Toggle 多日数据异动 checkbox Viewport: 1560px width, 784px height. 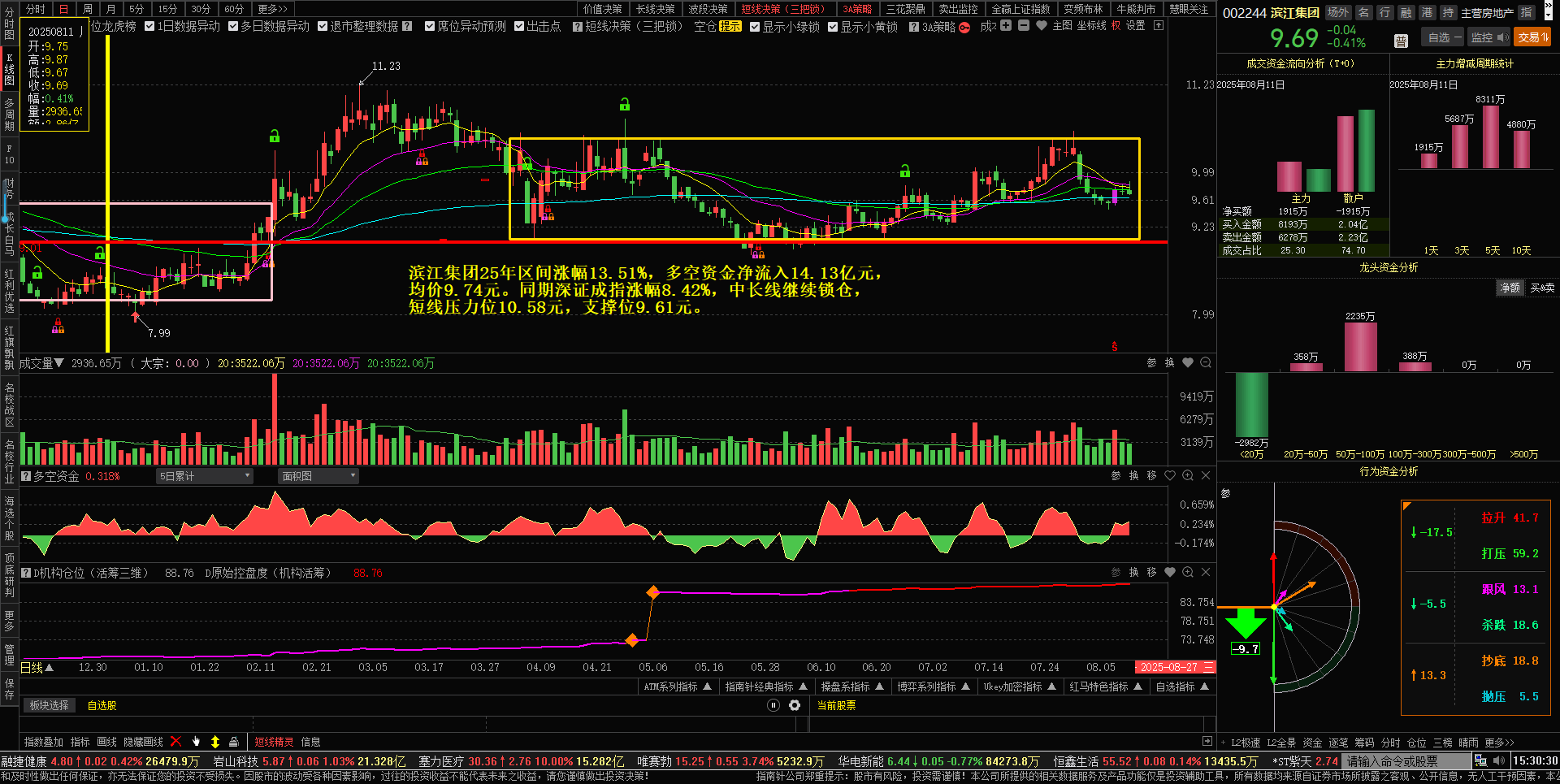[233, 27]
